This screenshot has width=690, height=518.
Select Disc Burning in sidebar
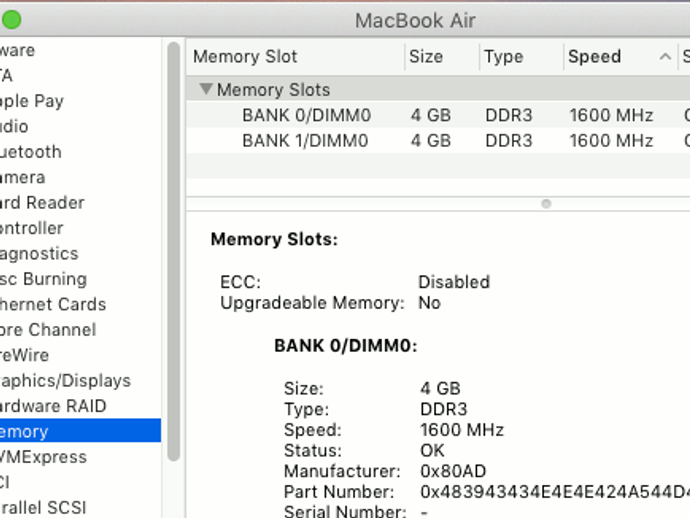tap(44, 279)
